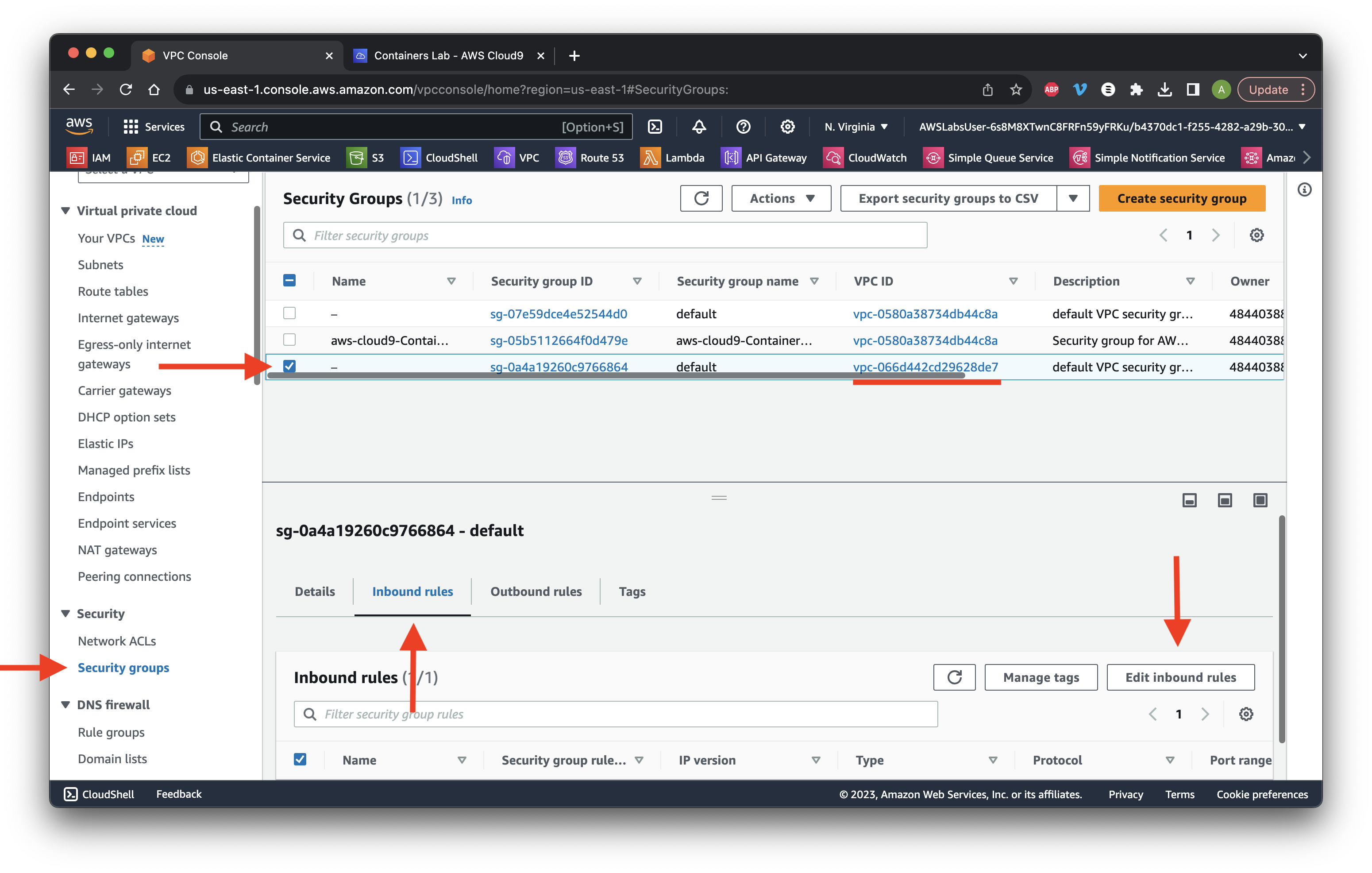
Task: Open the IAM service shortcut
Action: point(89,158)
